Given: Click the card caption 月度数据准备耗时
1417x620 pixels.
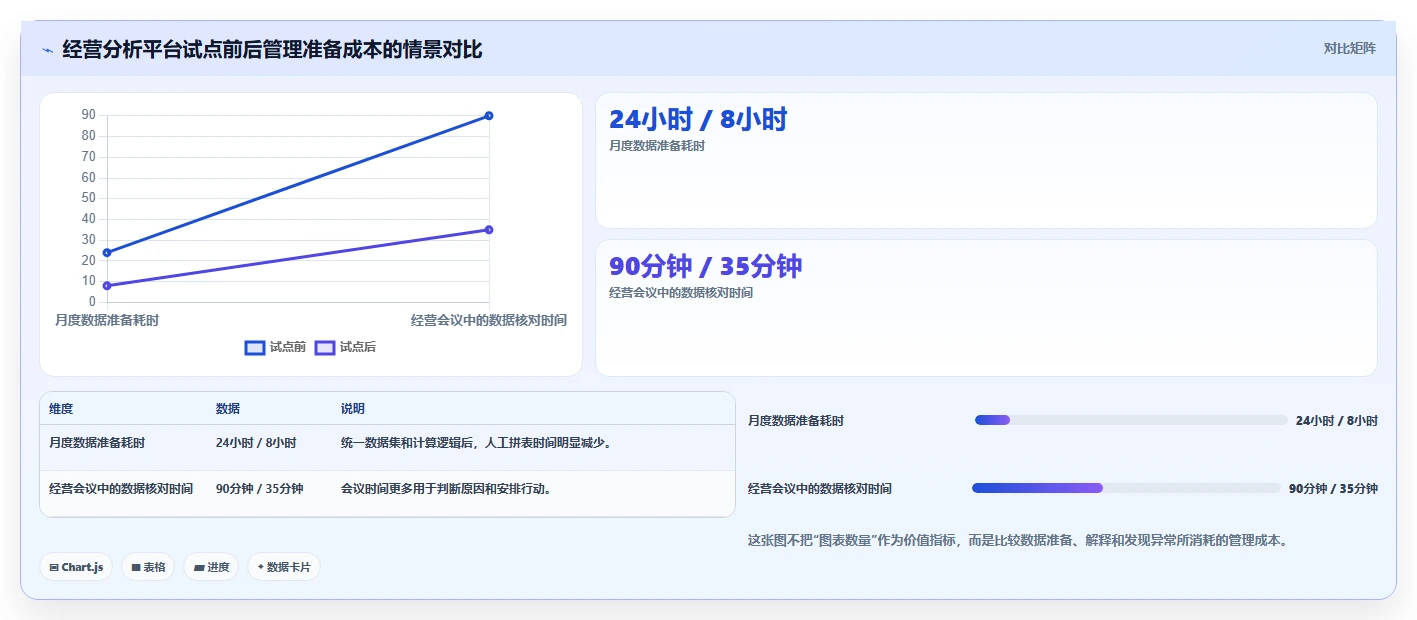Looking at the screenshot, I should point(657,146).
